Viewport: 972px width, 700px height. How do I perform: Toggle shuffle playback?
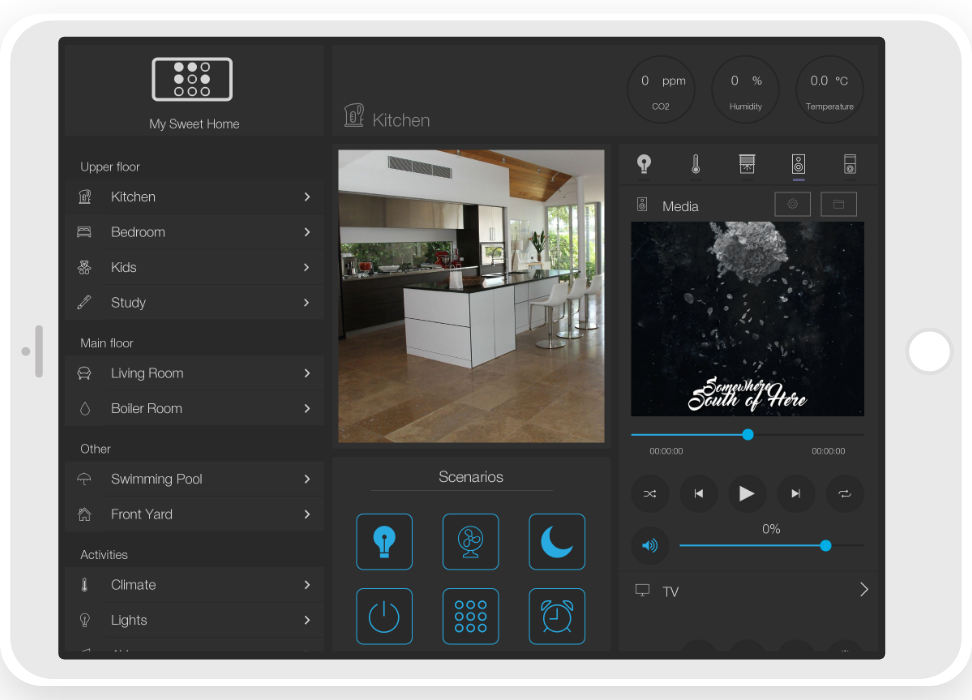[x=650, y=493]
